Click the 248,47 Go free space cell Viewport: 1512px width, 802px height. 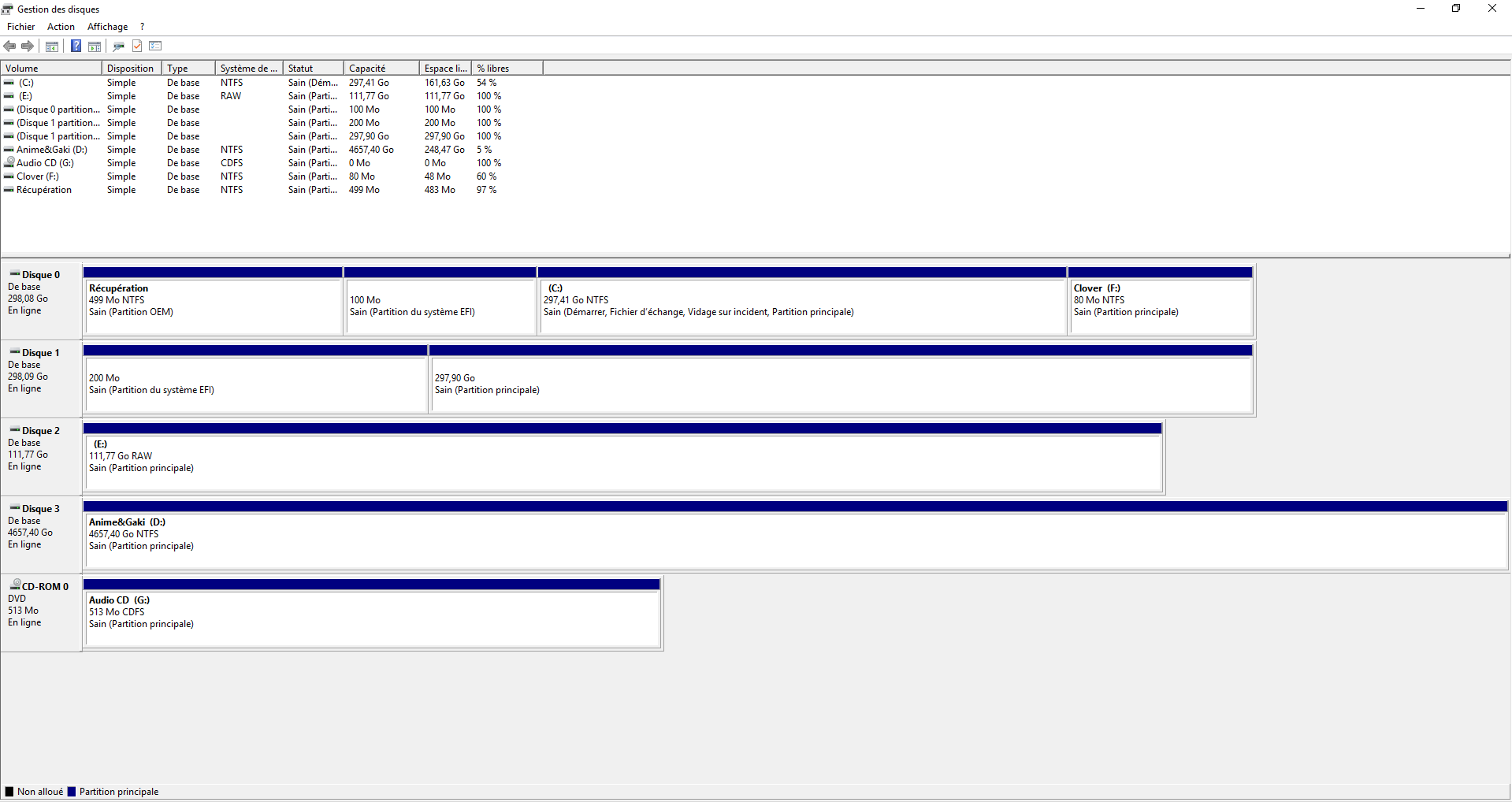(444, 150)
